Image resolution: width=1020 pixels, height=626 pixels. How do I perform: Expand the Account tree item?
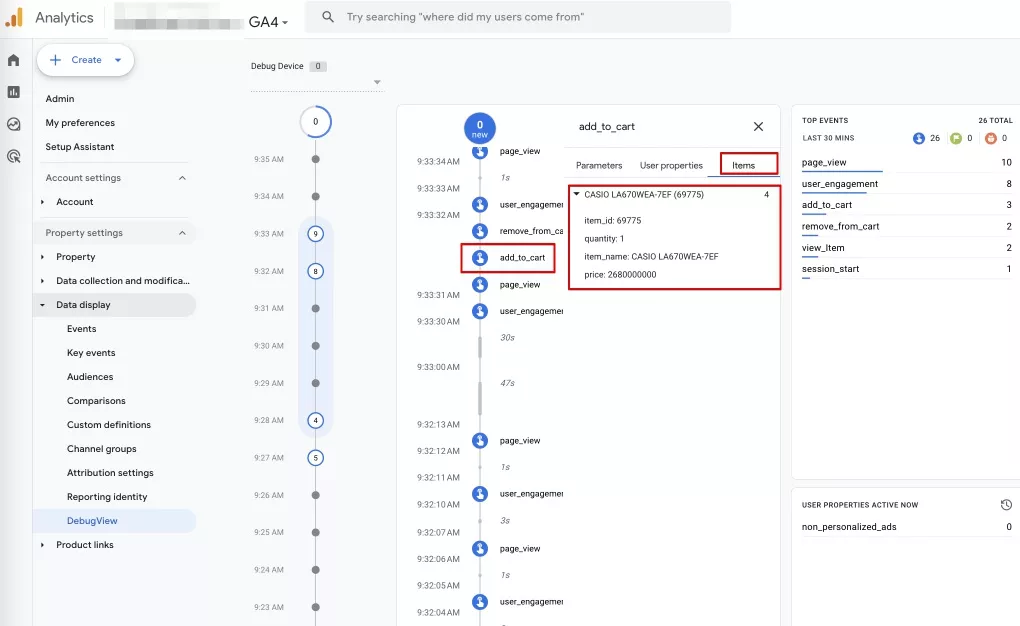[x=42, y=202]
